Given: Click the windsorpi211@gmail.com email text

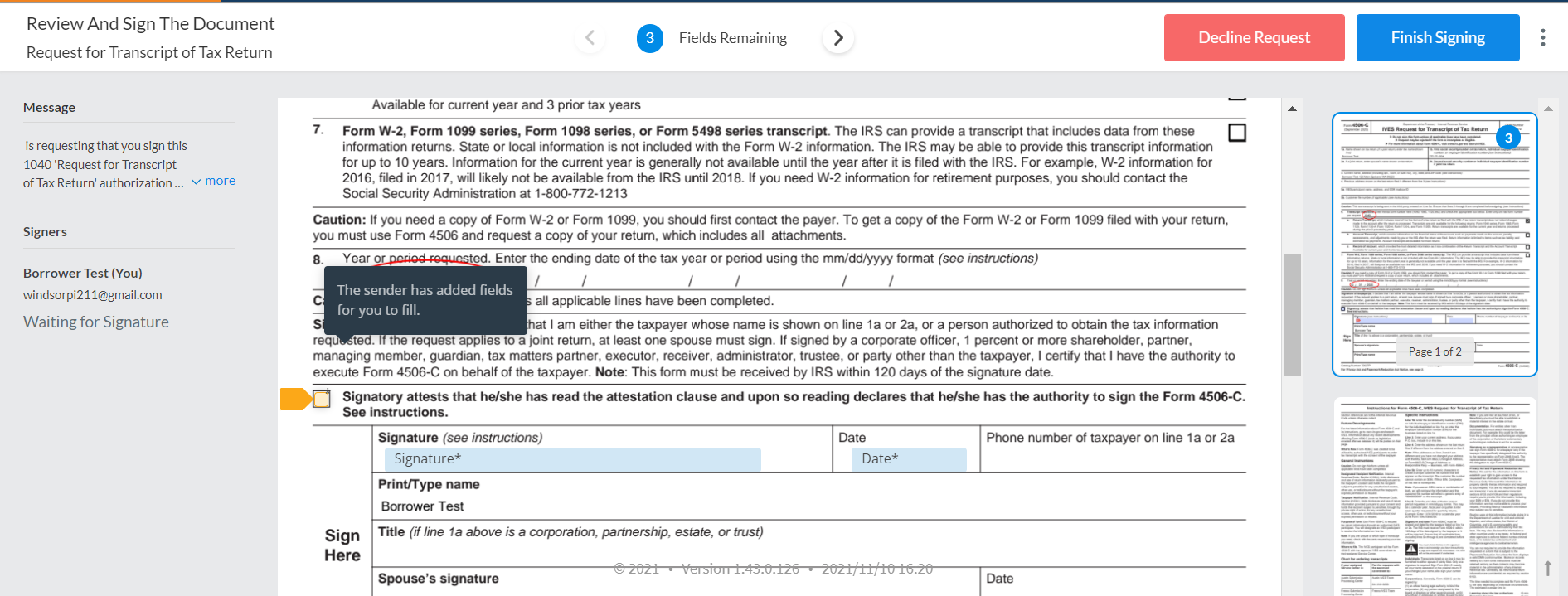Looking at the screenshot, I should (93, 295).
